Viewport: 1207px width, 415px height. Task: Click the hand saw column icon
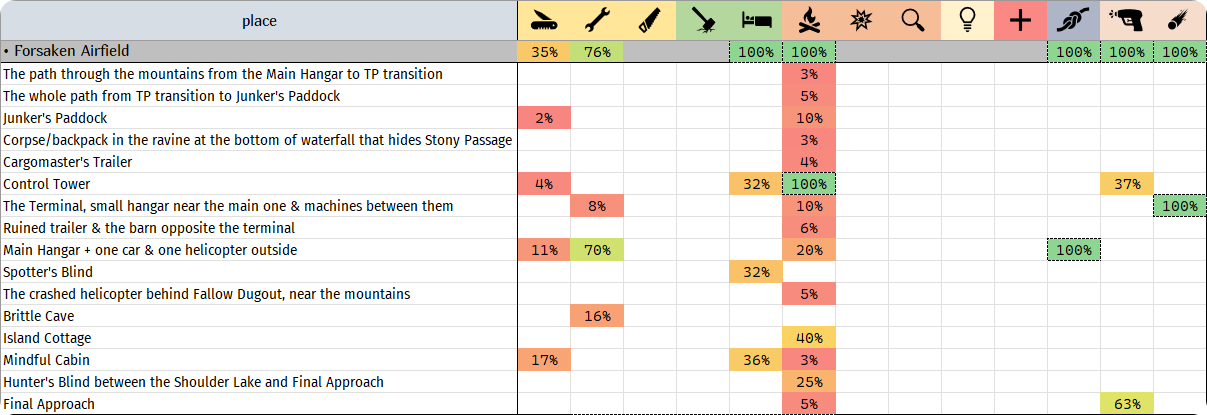click(x=650, y=21)
